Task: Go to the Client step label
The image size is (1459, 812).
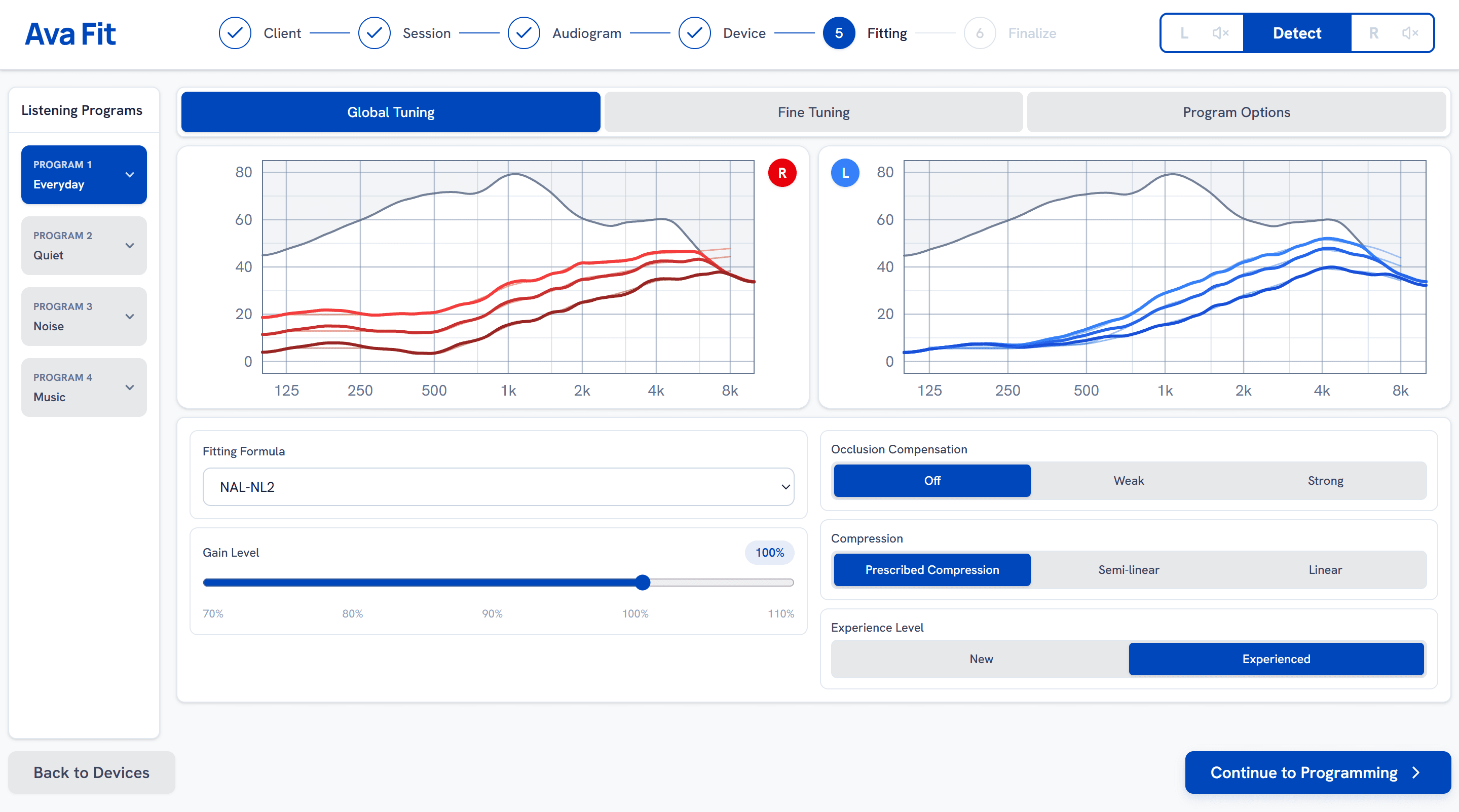Action: [282, 33]
